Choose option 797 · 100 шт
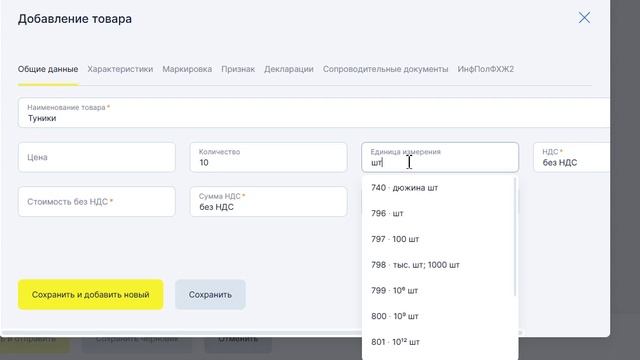Screen dimensions: 640x360 pyautogui.click(x=438, y=239)
